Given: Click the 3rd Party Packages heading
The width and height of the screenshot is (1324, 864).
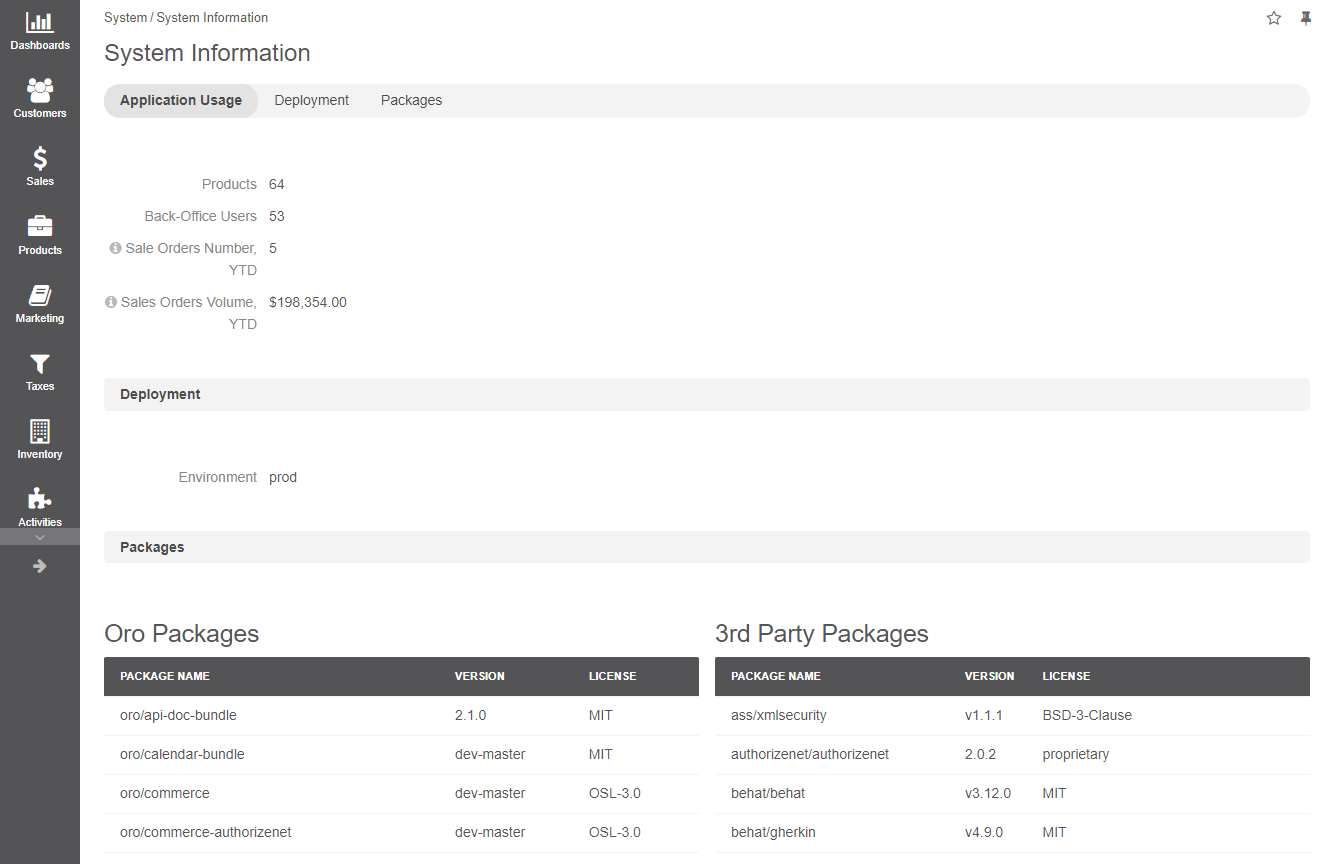Looking at the screenshot, I should tap(822, 633).
